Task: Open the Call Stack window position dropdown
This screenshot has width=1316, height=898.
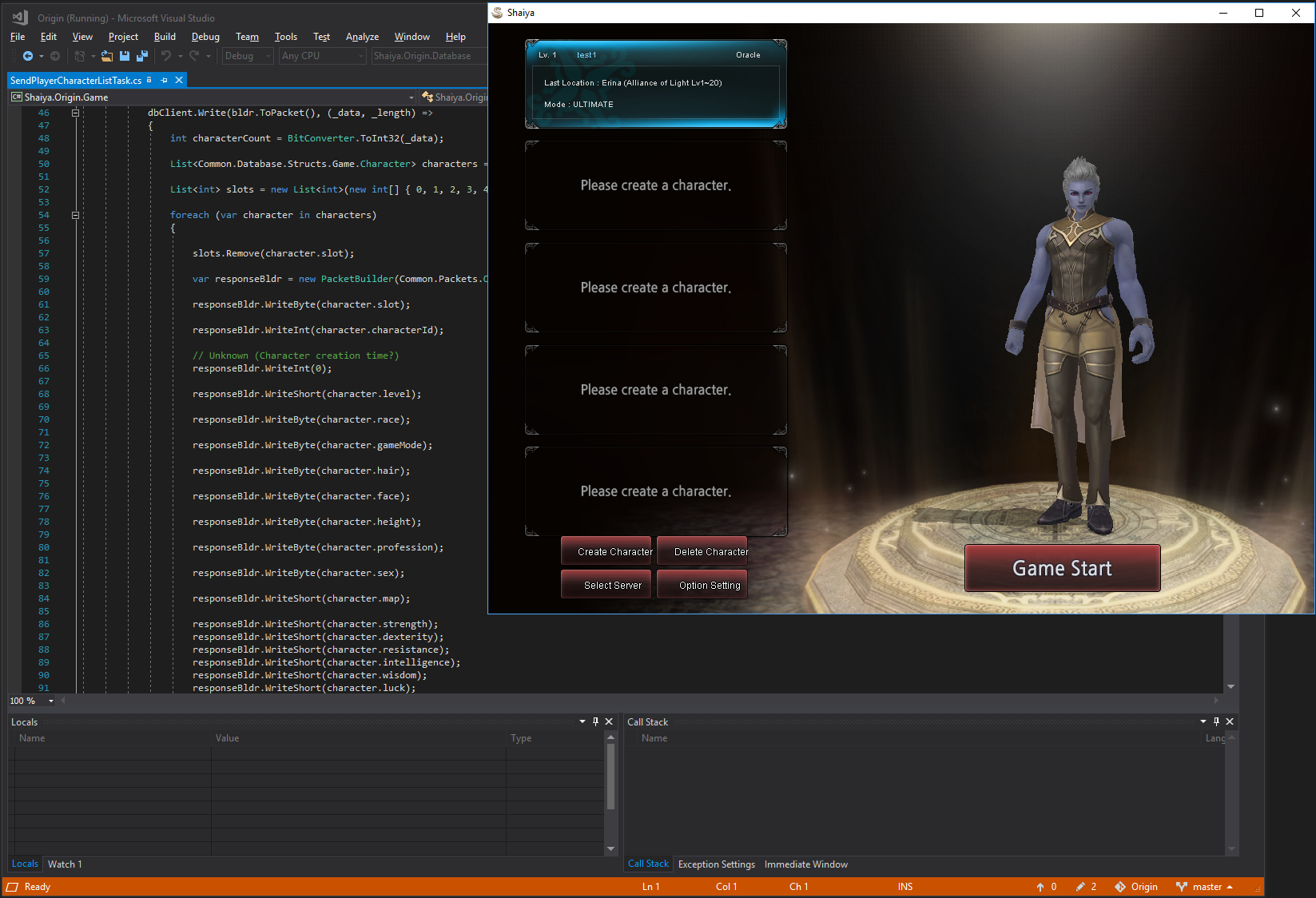Action: [x=1203, y=721]
